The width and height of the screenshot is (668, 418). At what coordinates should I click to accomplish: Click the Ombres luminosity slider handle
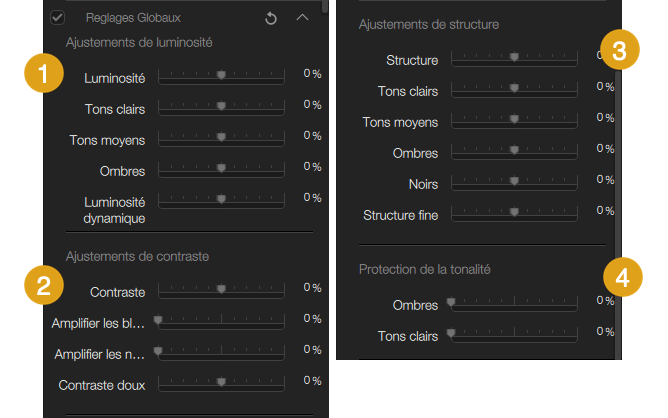[x=221, y=168]
